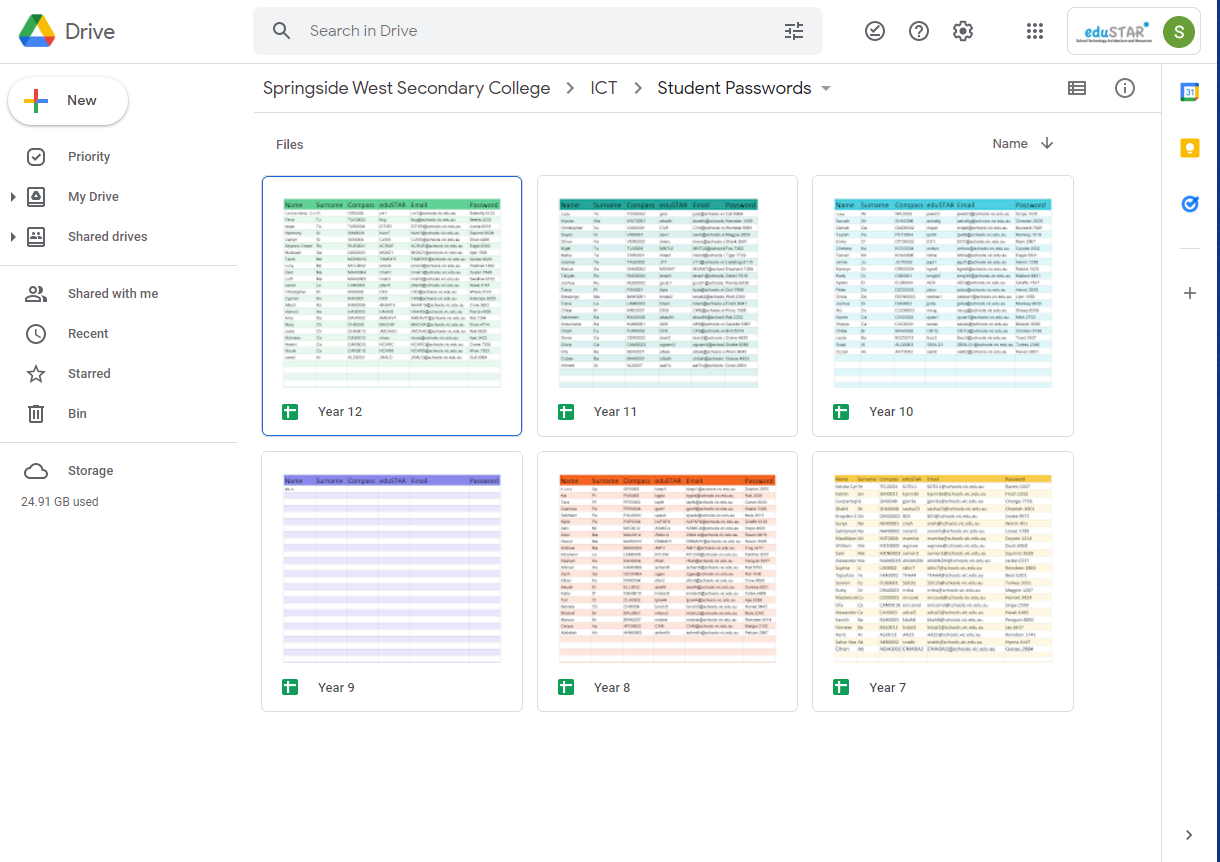Open the Google apps grid

coord(1035,31)
